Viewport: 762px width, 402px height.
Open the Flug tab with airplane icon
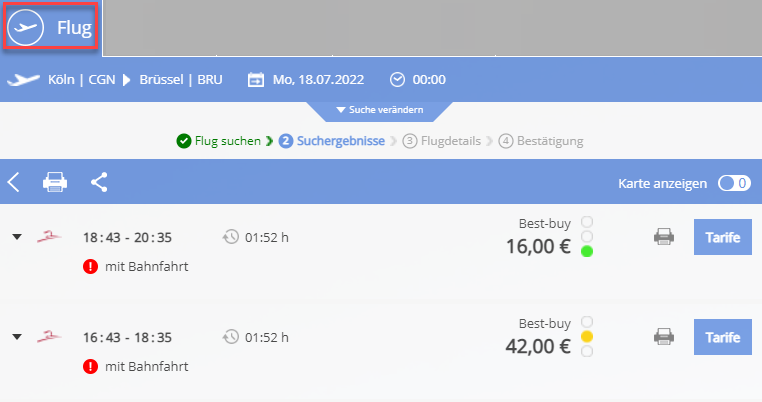51,27
